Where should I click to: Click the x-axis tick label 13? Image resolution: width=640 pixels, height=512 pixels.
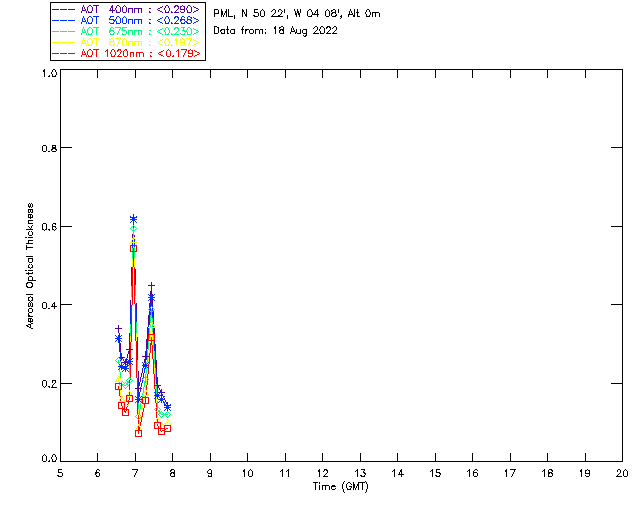pos(360,473)
